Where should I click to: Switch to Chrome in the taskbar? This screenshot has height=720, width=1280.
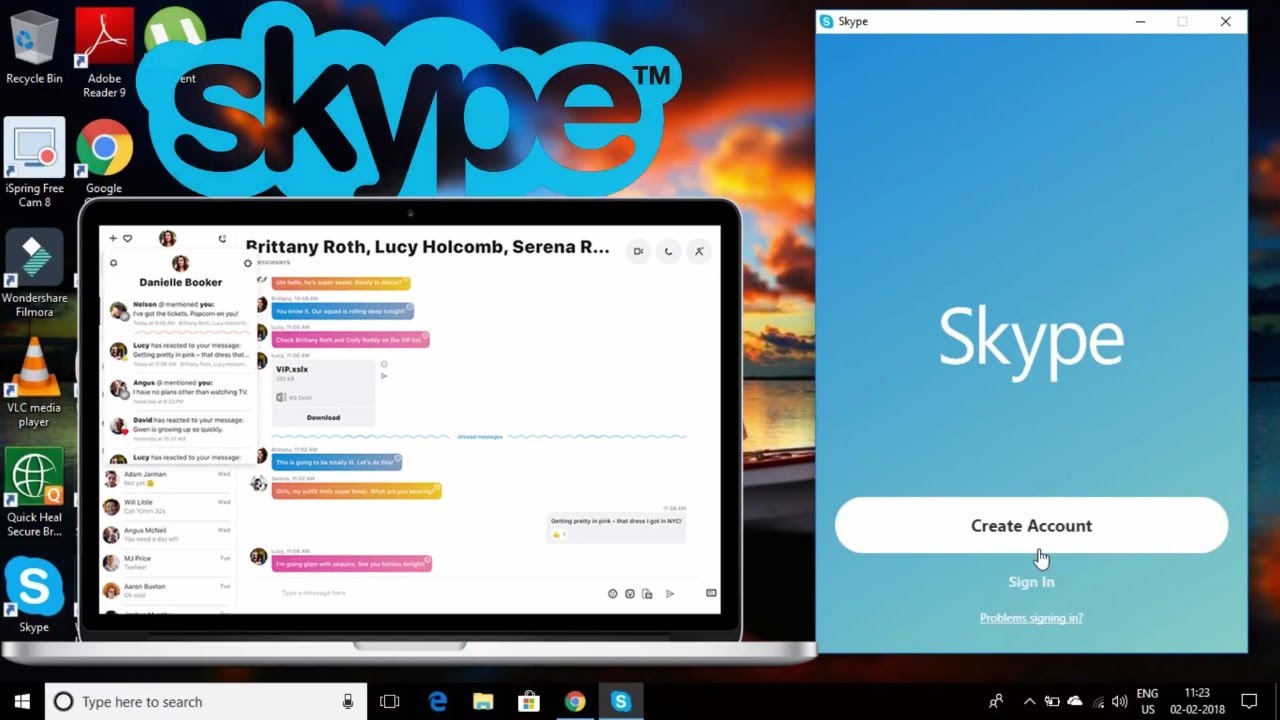[x=575, y=701]
